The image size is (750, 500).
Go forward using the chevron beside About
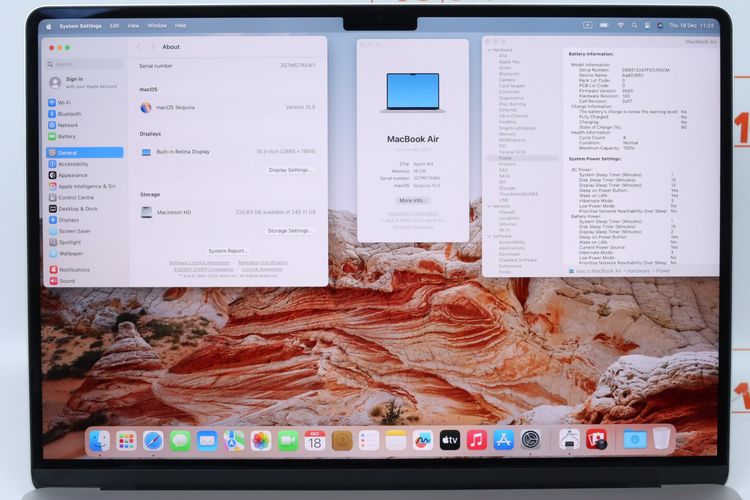(153, 47)
